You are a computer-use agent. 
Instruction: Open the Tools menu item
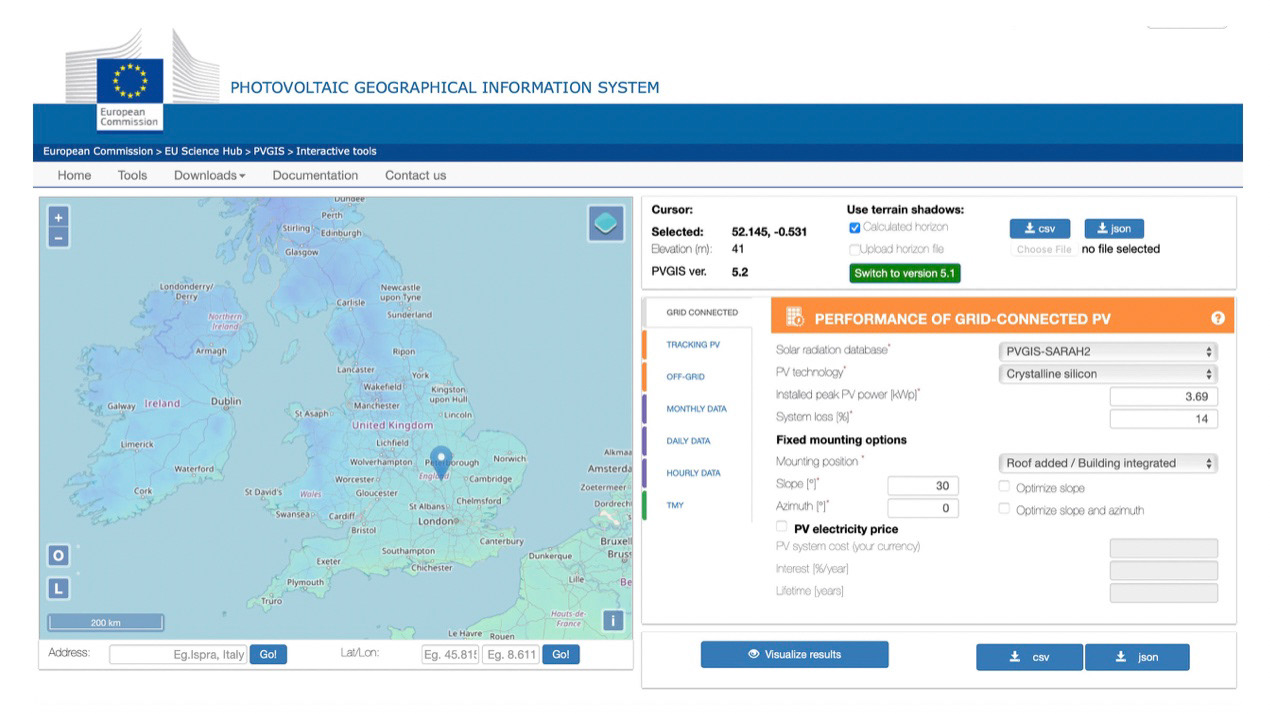(132, 175)
